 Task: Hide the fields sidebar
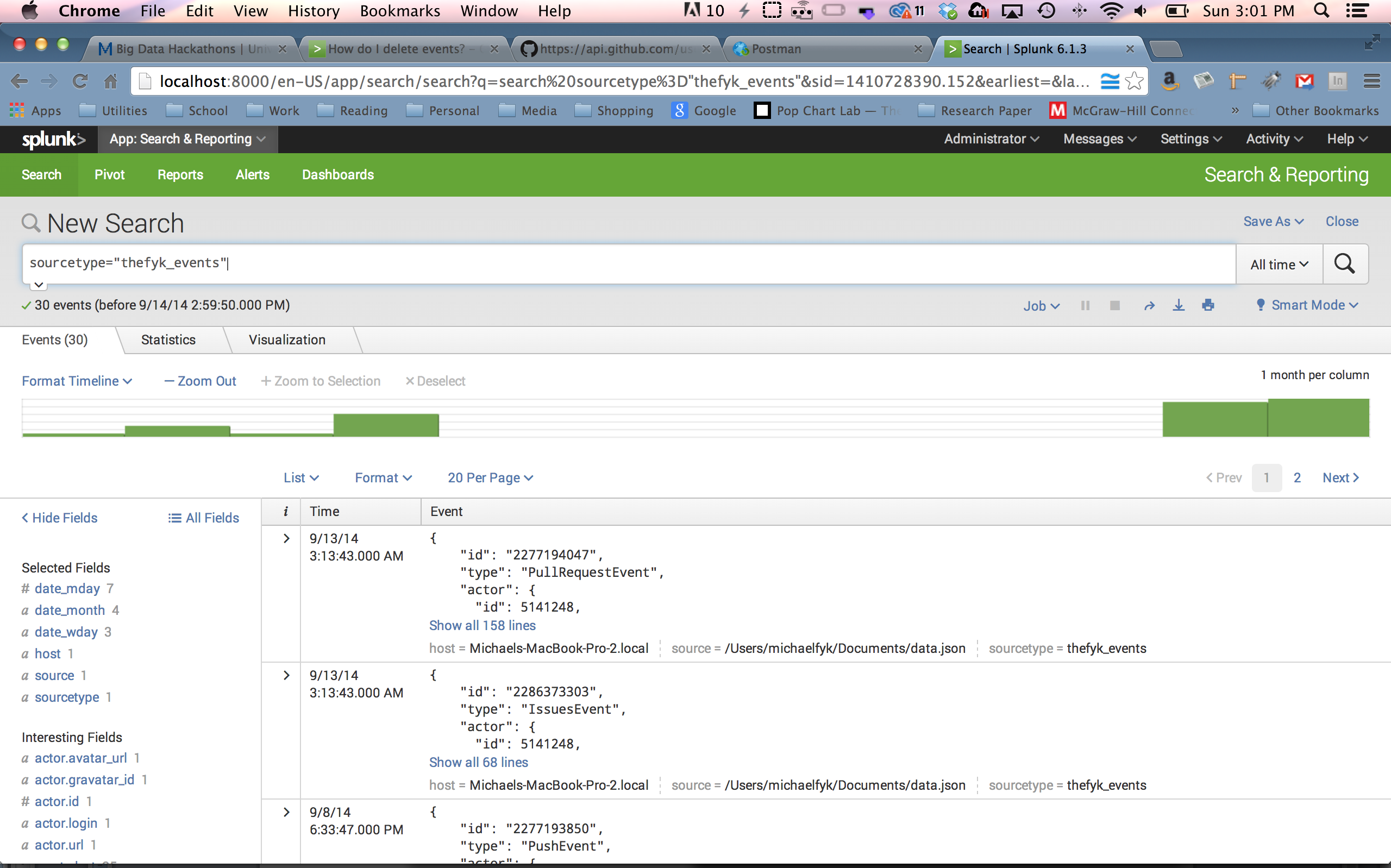point(60,518)
